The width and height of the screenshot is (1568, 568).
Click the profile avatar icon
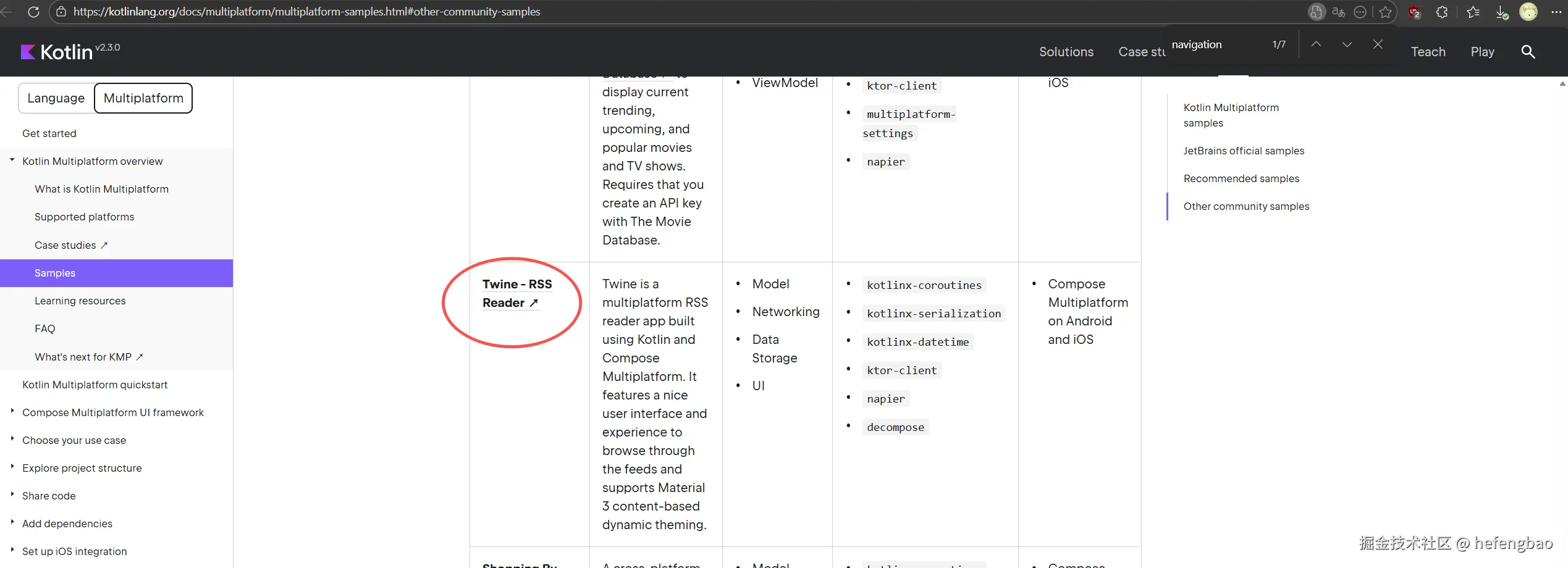[x=1528, y=12]
